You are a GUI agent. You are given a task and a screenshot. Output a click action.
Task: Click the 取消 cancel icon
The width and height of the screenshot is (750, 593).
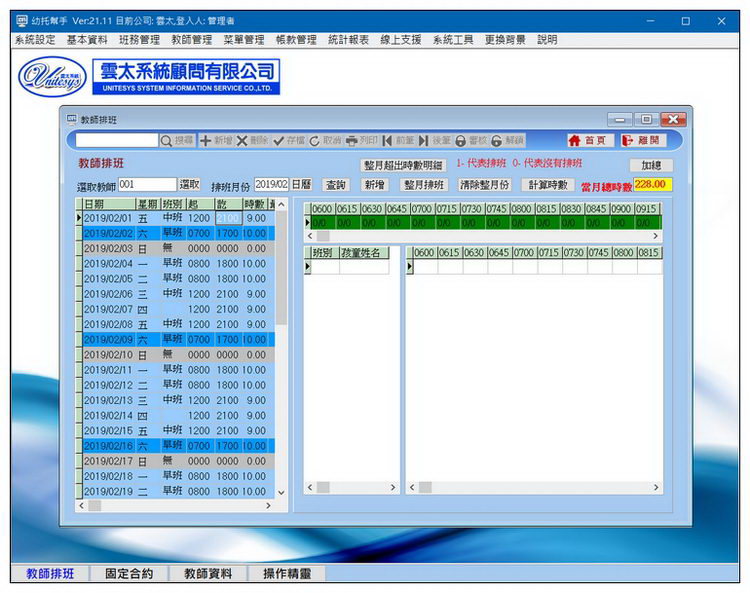pos(325,141)
